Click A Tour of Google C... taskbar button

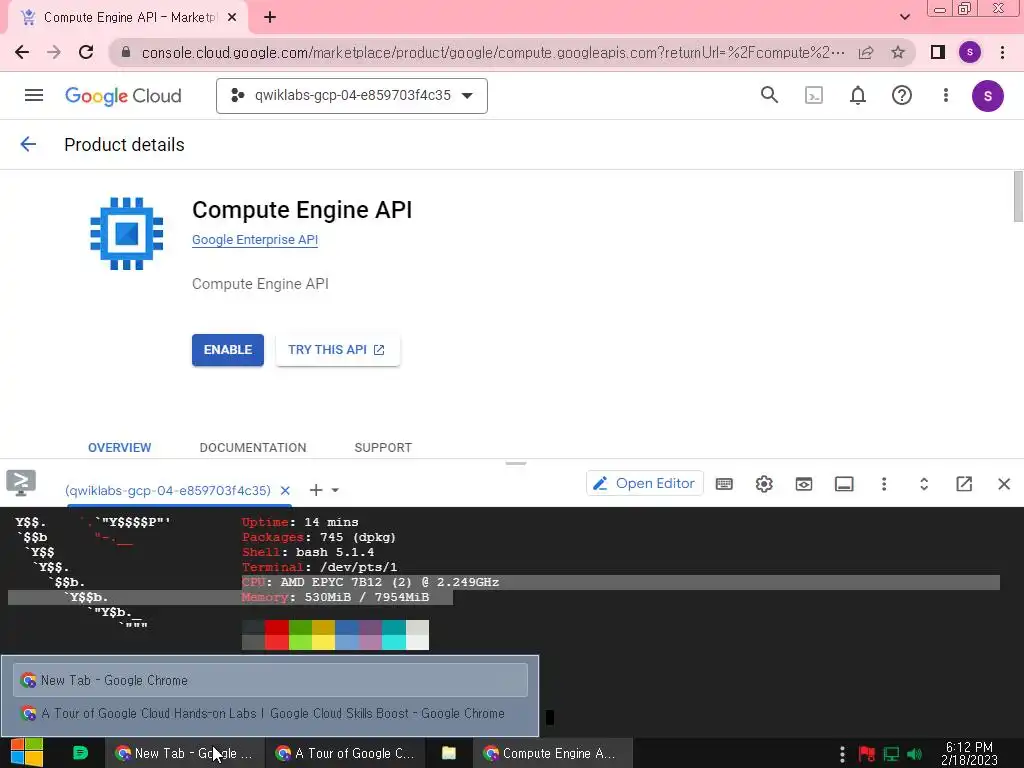[x=345, y=753]
